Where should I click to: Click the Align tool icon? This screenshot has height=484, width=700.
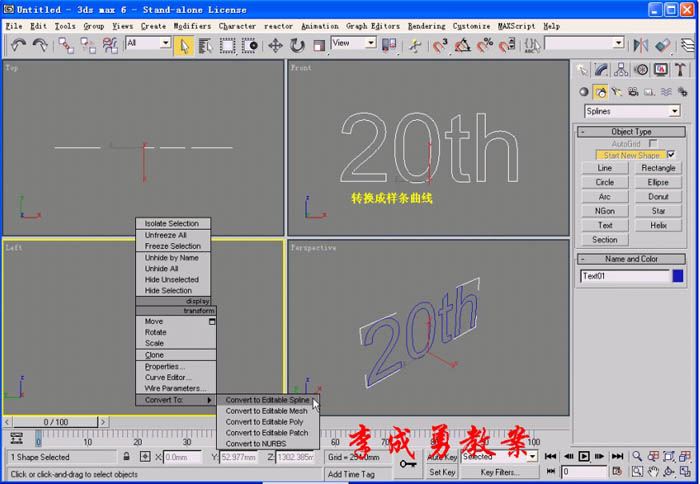(663, 46)
